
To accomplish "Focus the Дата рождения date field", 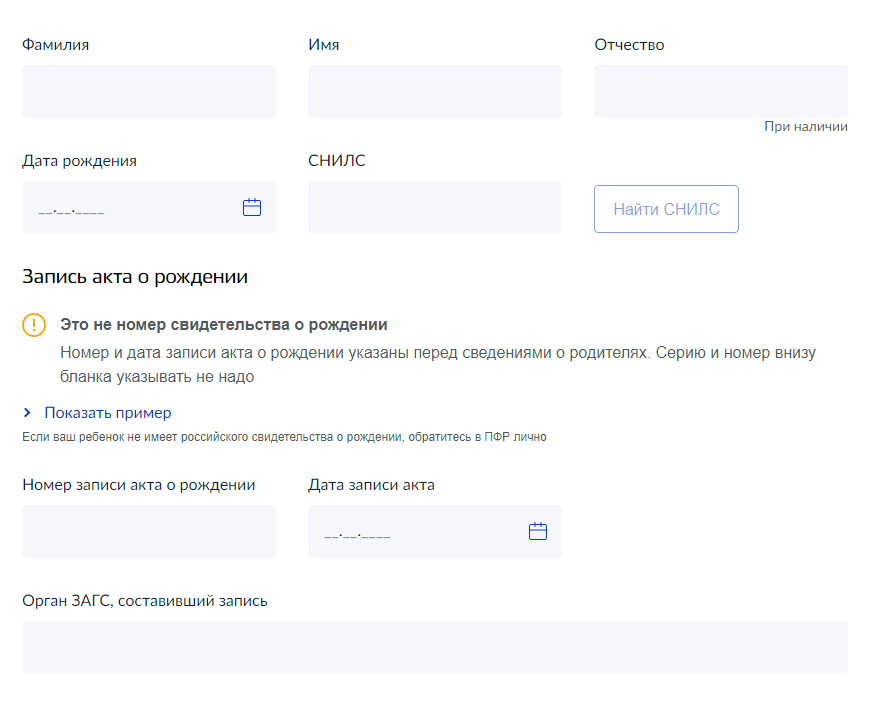I will 130,208.
